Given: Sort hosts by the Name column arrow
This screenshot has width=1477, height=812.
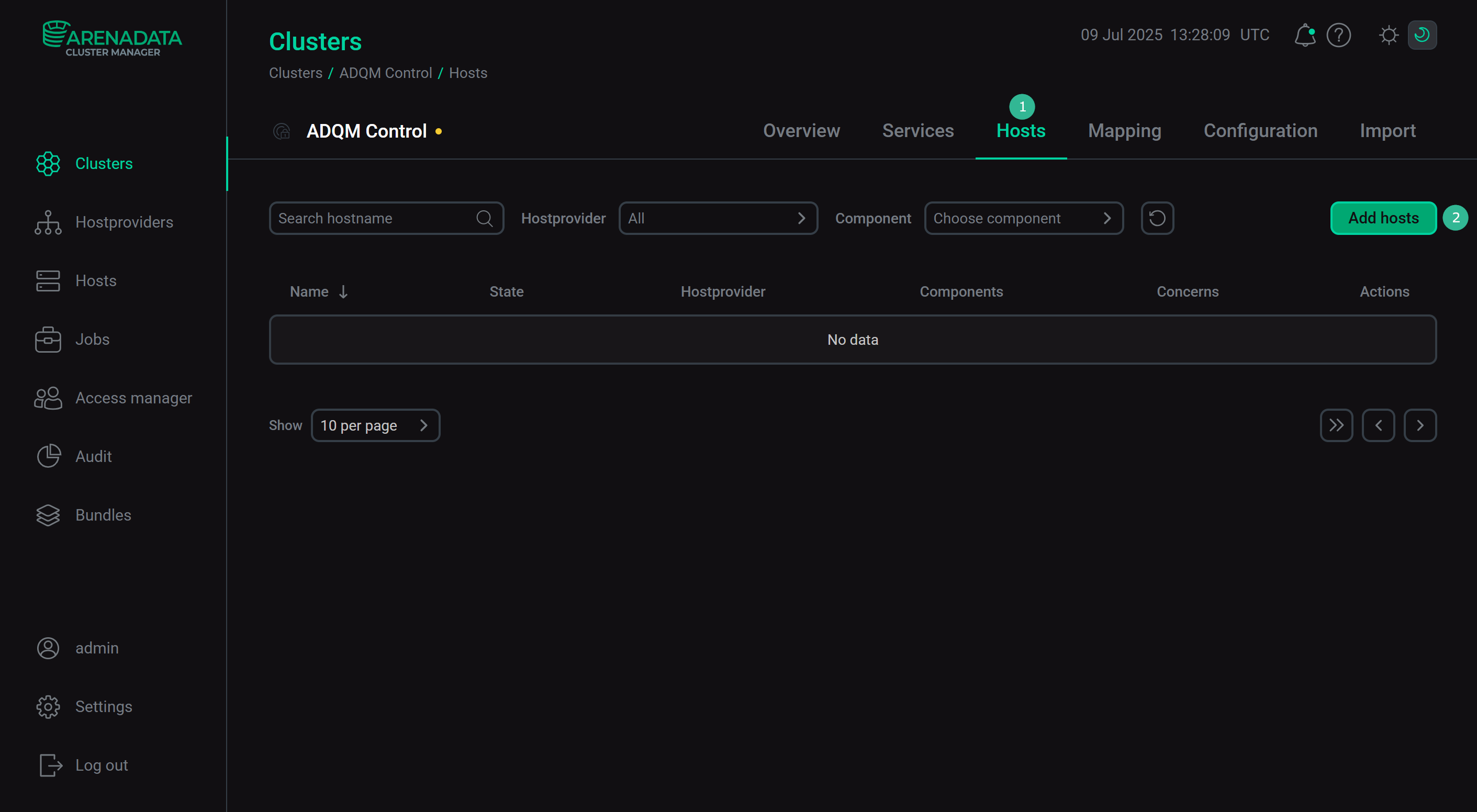Looking at the screenshot, I should click(342, 291).
